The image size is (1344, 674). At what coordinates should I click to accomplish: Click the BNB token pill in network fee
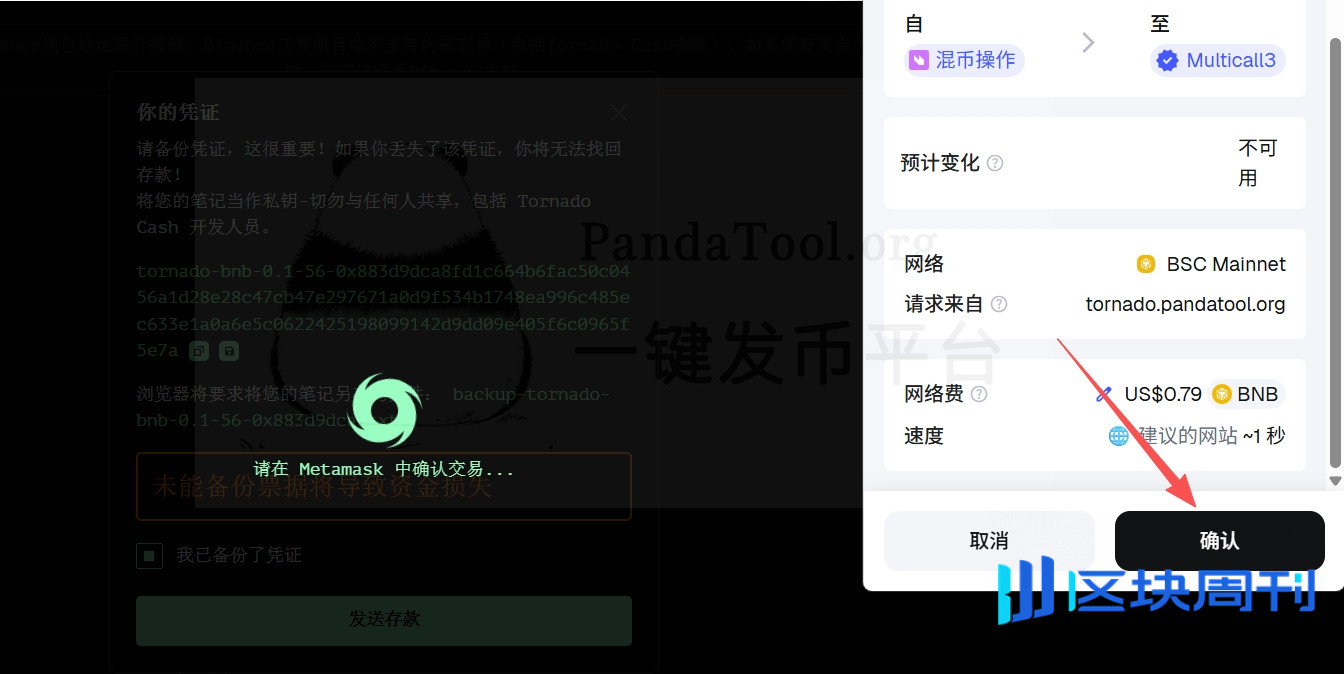pos(1245,394)
